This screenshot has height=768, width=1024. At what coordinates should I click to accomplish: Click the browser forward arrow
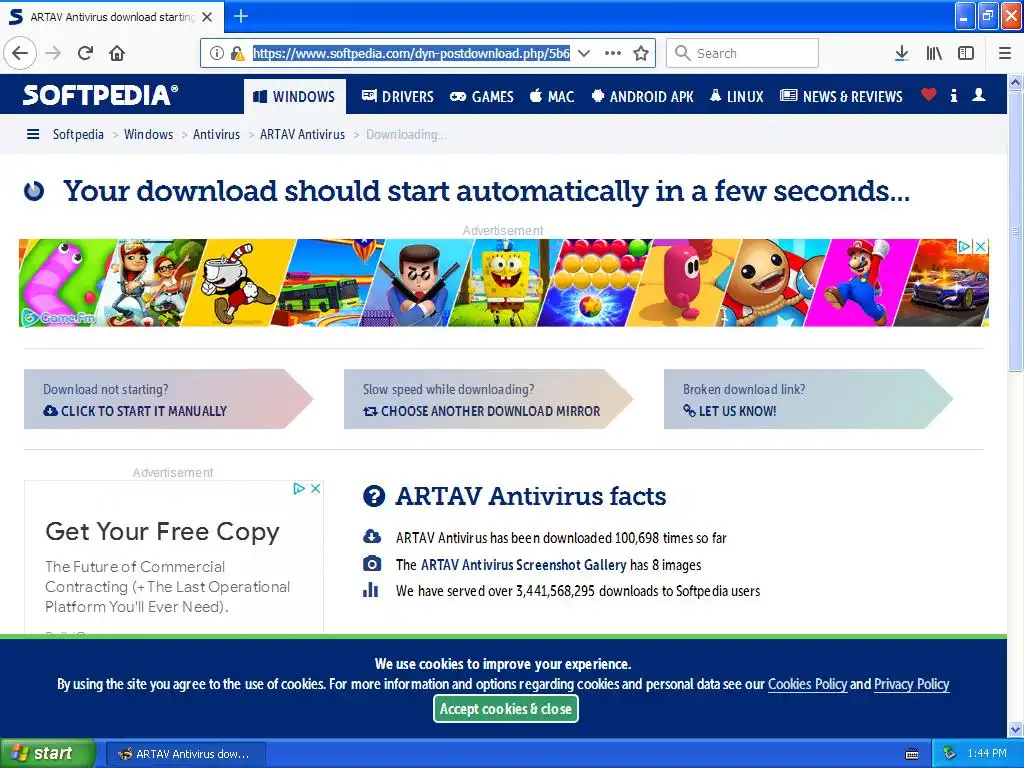coord(53,53)
